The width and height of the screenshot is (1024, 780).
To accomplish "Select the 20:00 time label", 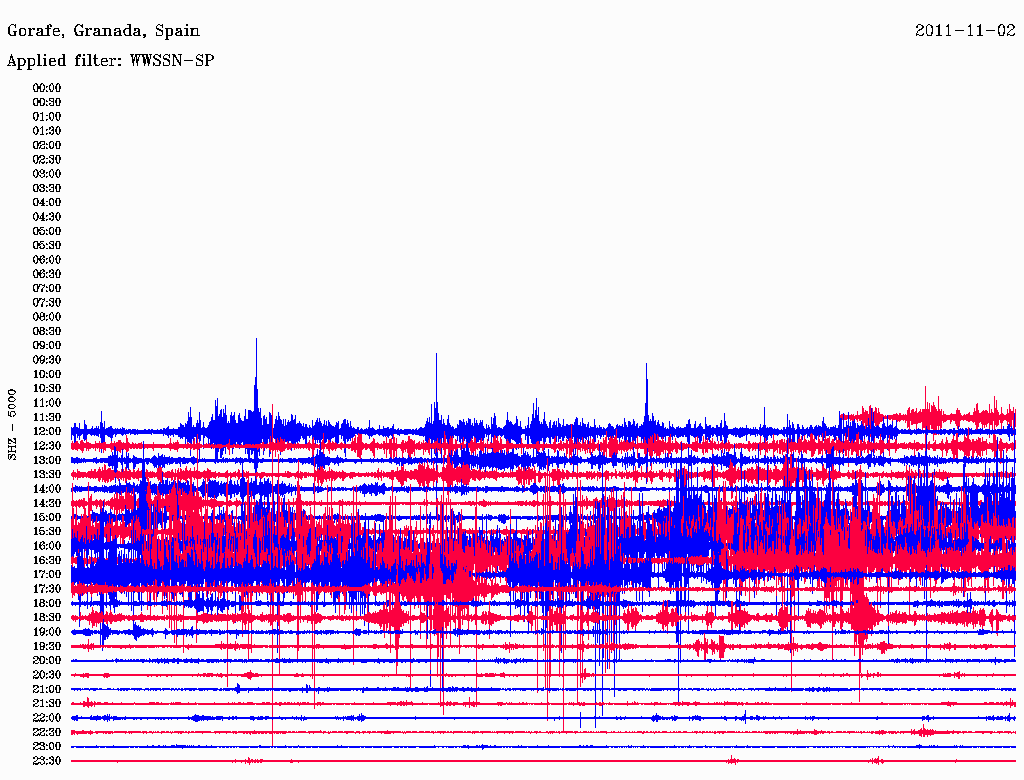I will pyautogui.click(x=47, y=661).
